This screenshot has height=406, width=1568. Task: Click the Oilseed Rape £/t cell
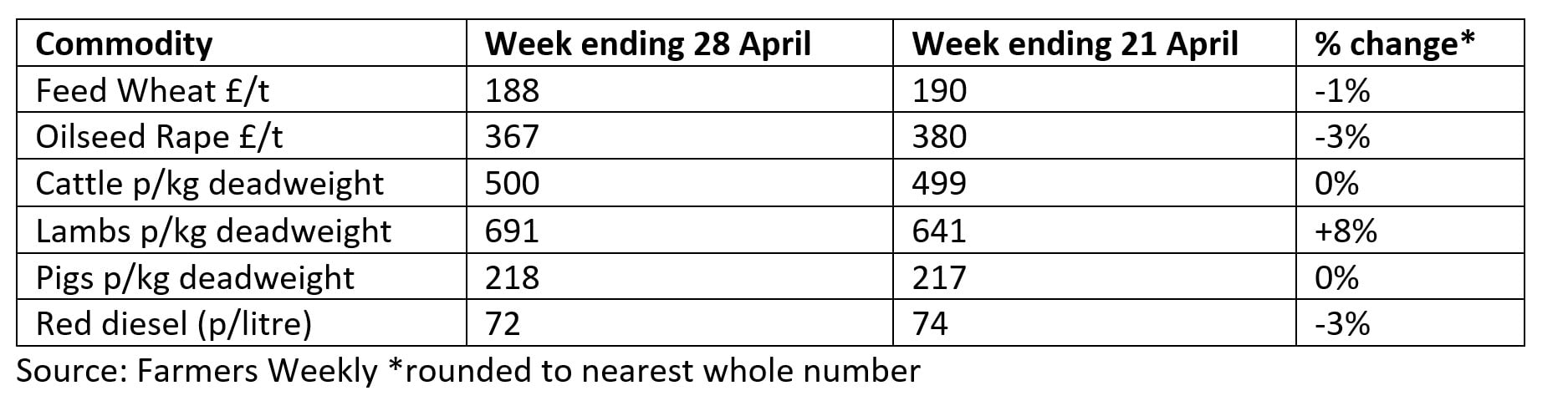pos(159,137)
